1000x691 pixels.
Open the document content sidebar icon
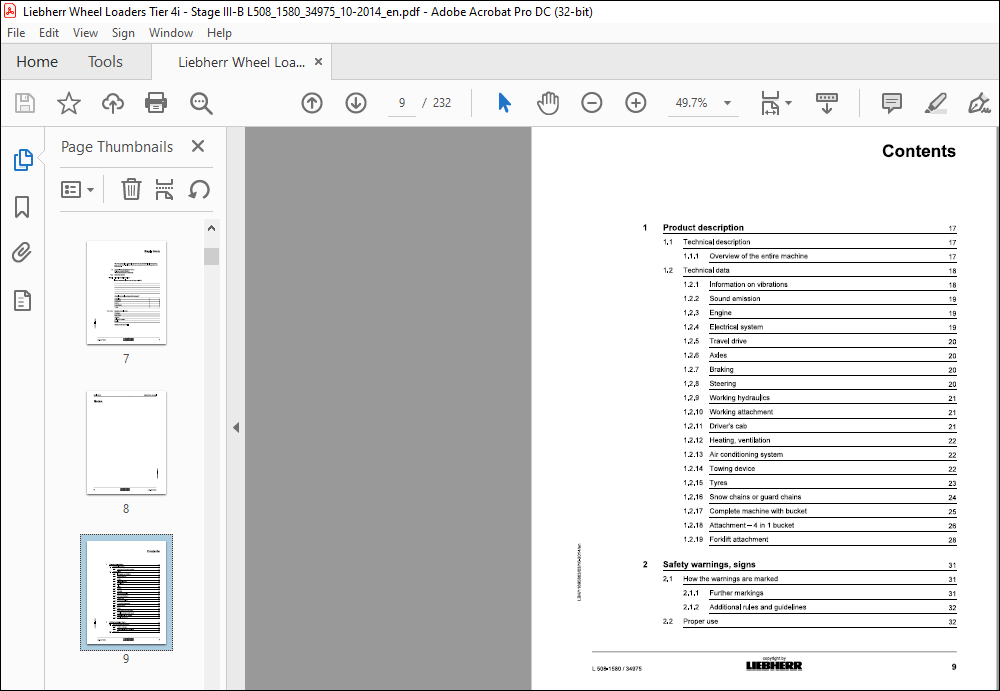pos(22,301)
